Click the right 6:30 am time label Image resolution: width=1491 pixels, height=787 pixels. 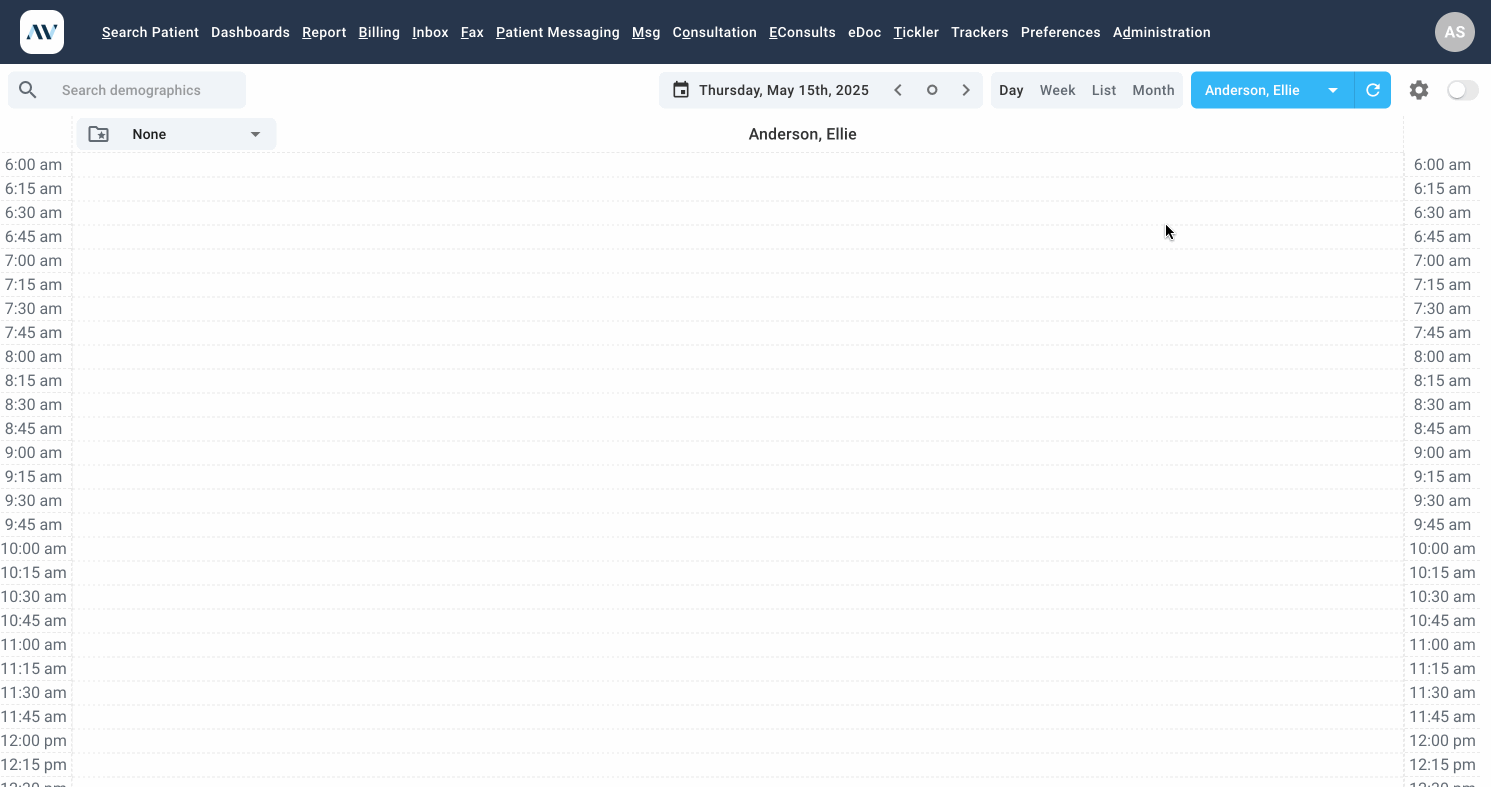[1442, 213]
